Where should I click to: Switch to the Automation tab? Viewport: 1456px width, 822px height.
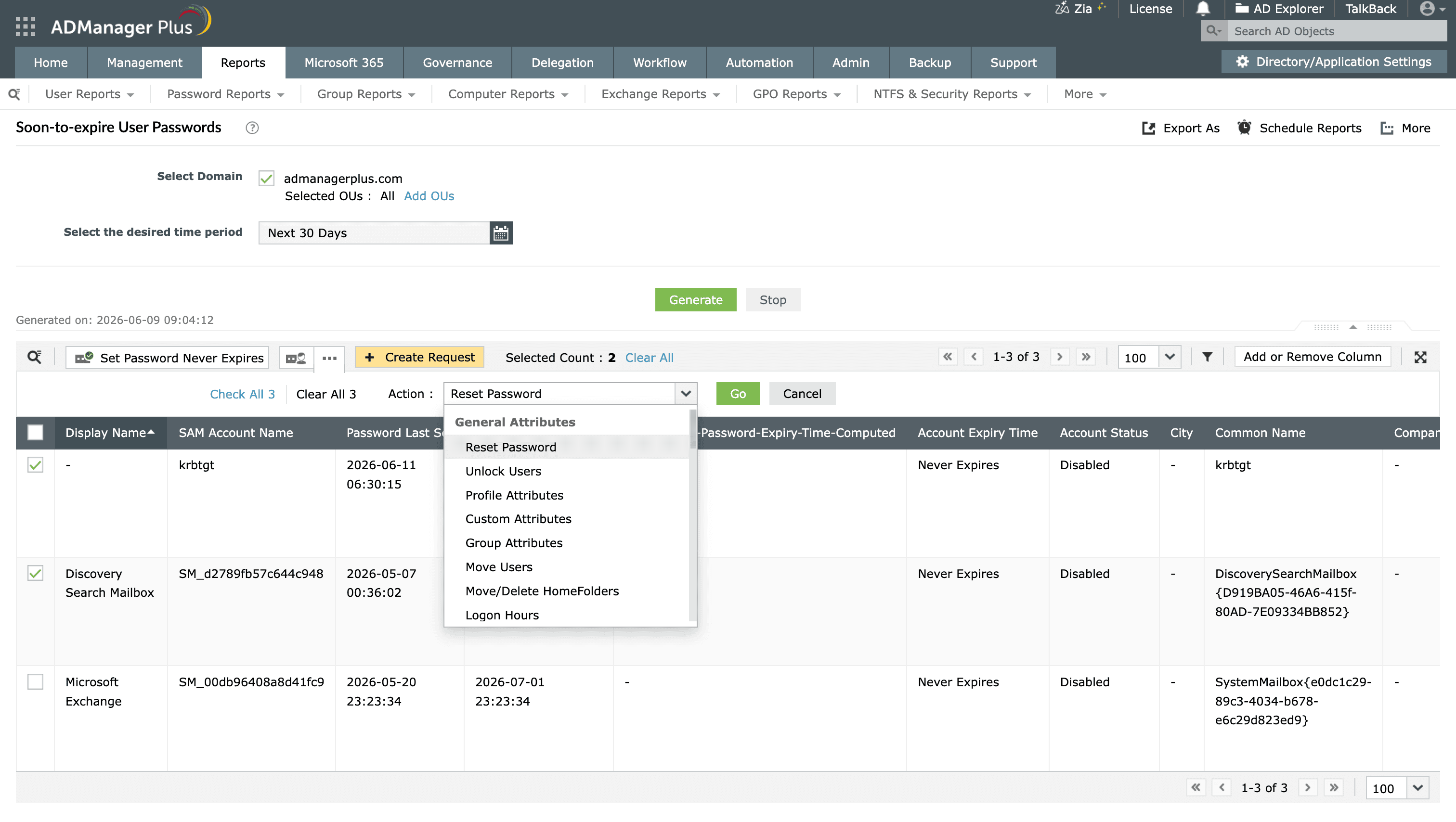pos(759,63)
